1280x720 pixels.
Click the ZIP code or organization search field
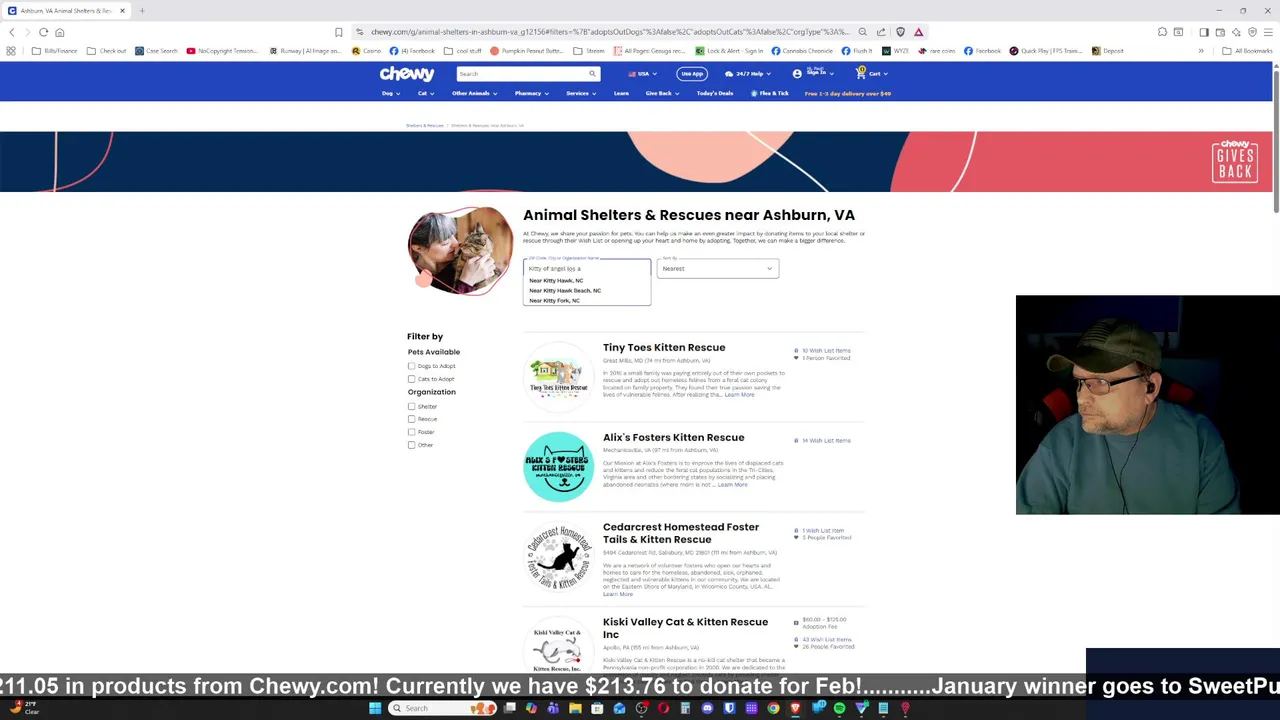pos(586,268)
